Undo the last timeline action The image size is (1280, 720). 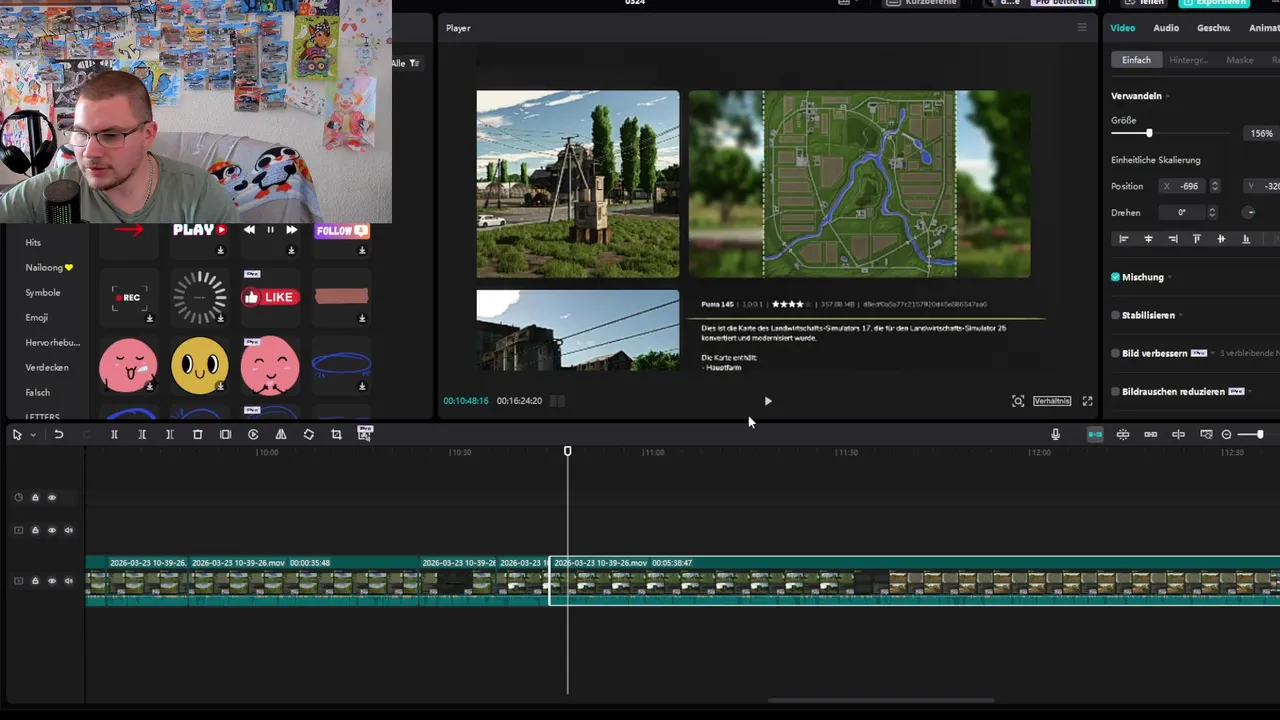click(x=59, y=435)
